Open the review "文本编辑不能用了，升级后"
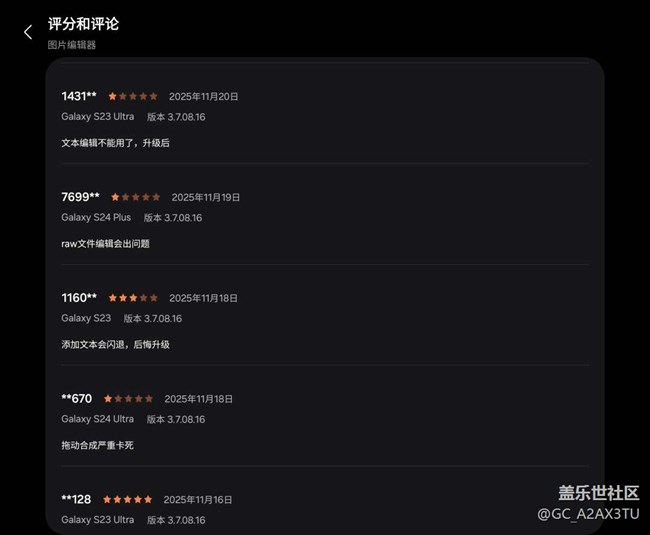Image resolution: width=650 pixels, height=535 pixels. click(x=115, y=143)
